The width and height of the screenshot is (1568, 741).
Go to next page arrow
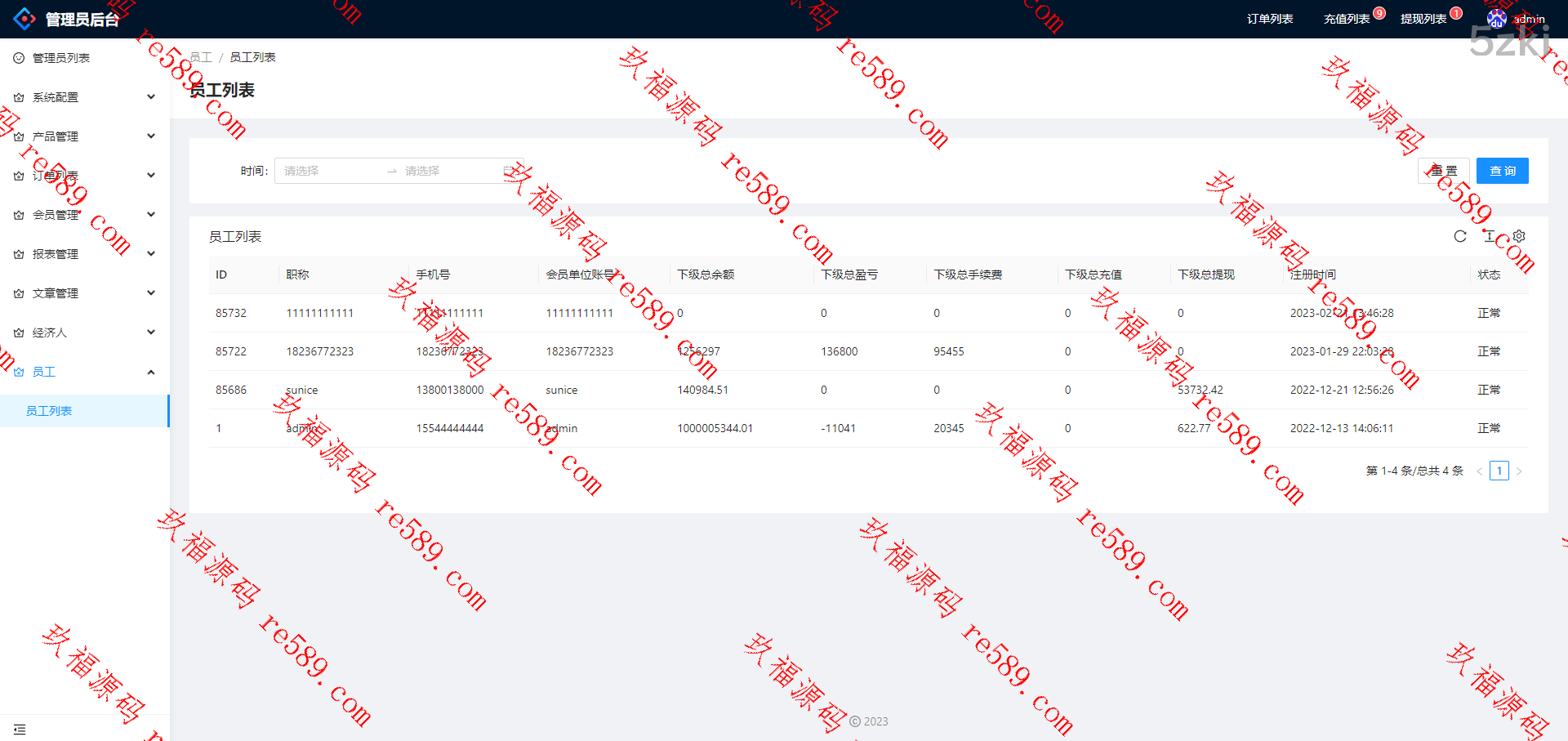(1519, 471)
